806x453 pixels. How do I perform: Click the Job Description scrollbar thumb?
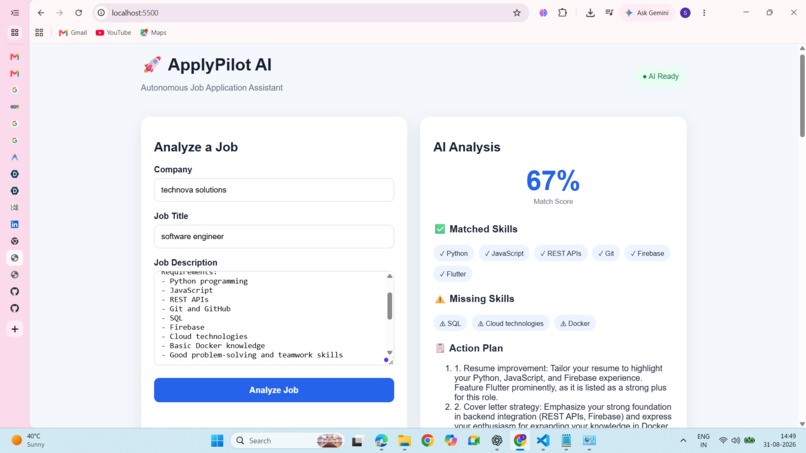coord(390,306)
